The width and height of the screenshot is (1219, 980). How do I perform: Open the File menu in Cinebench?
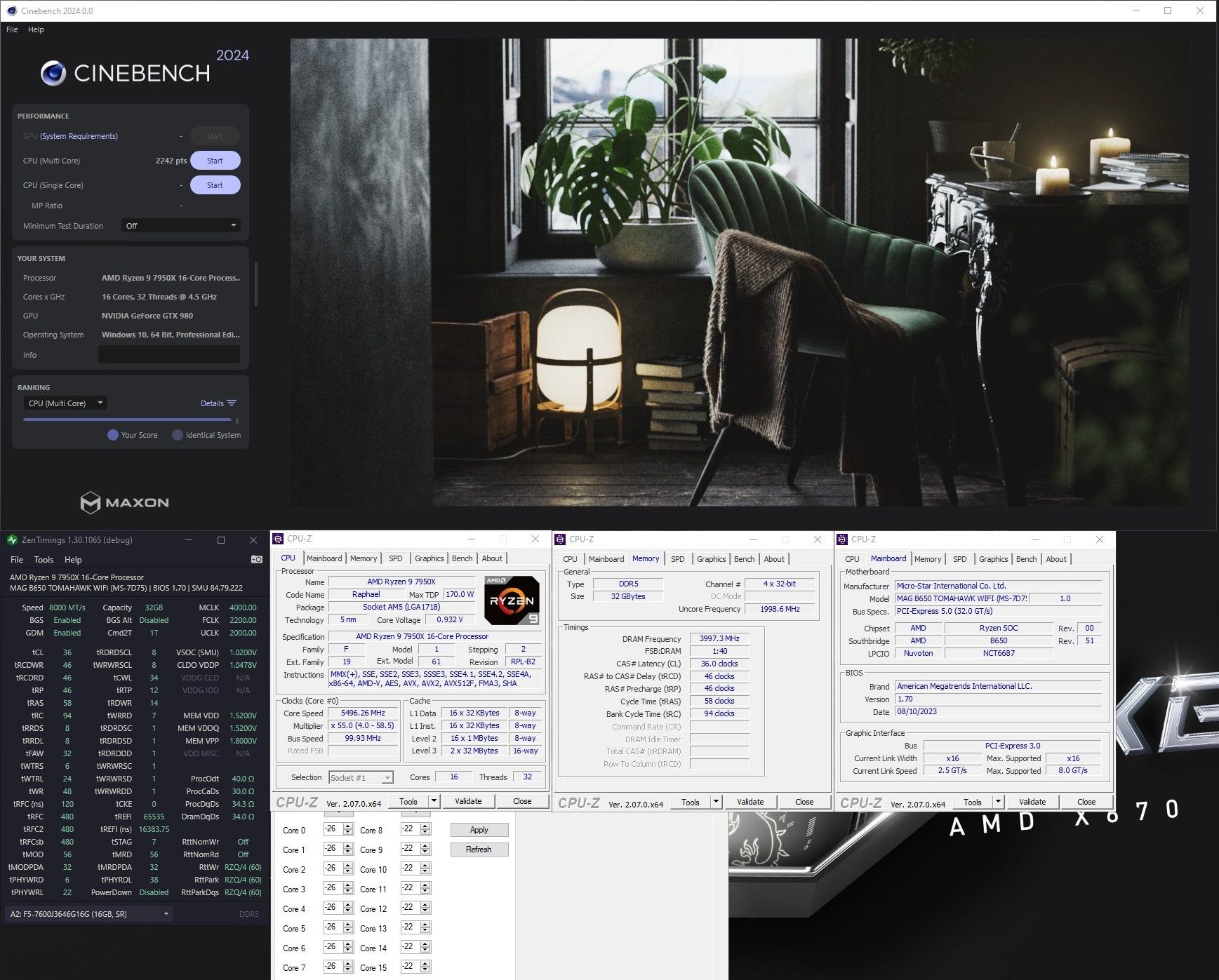12,29
